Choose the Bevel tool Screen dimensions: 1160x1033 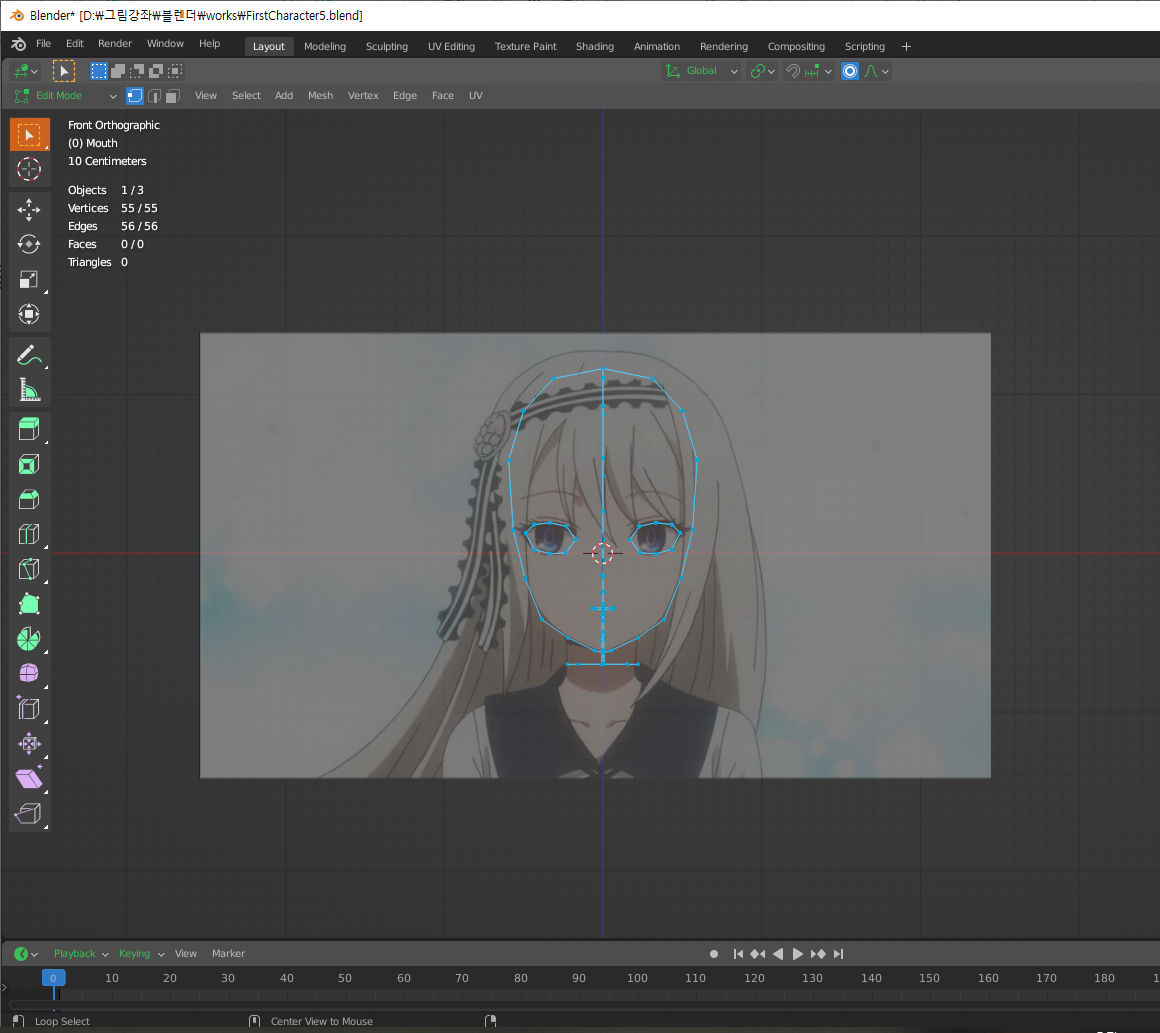coord(30,499)
